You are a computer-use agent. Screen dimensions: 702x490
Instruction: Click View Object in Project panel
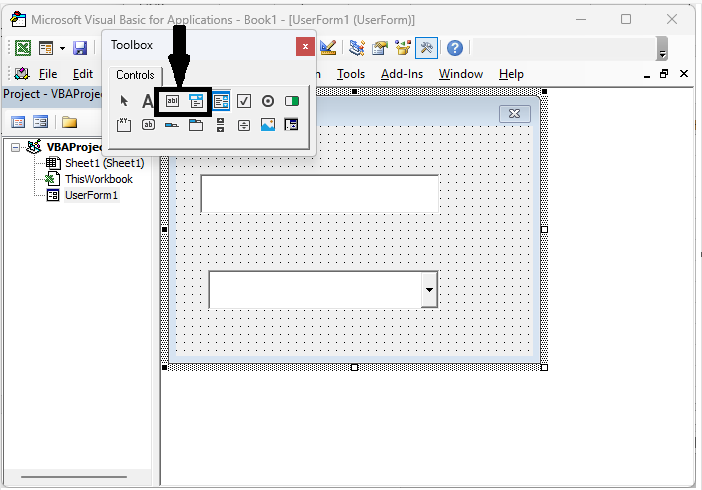(41, 122)
